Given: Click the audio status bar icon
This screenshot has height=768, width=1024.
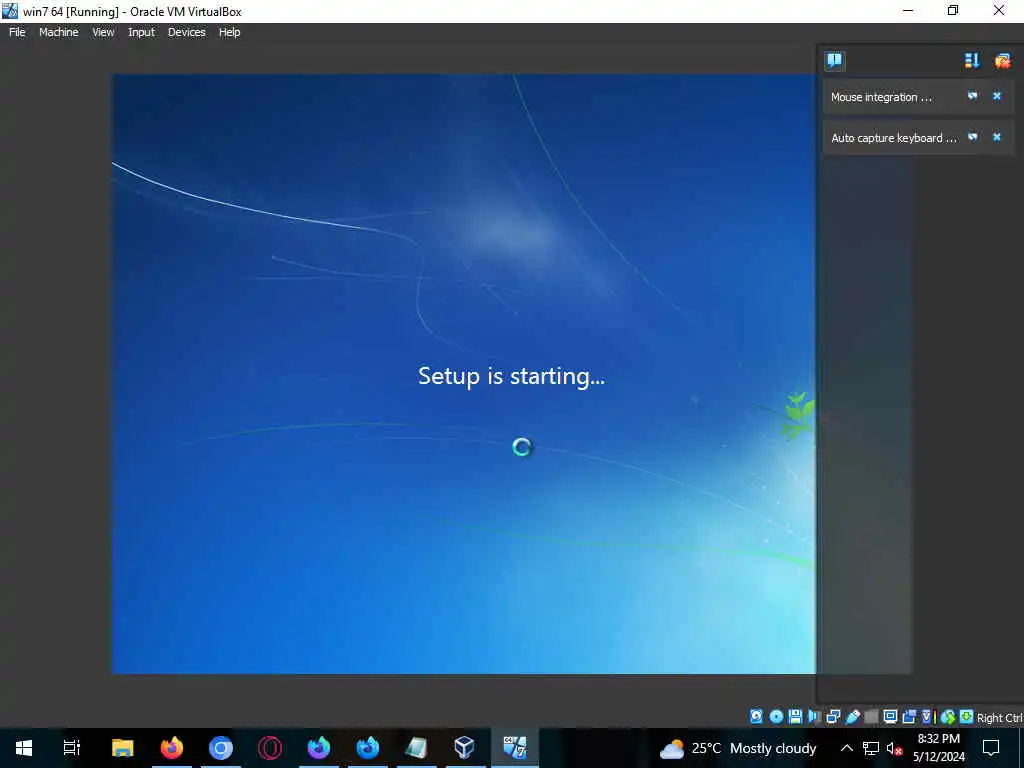Looking at the screenshot, I should tap(814, 716).
